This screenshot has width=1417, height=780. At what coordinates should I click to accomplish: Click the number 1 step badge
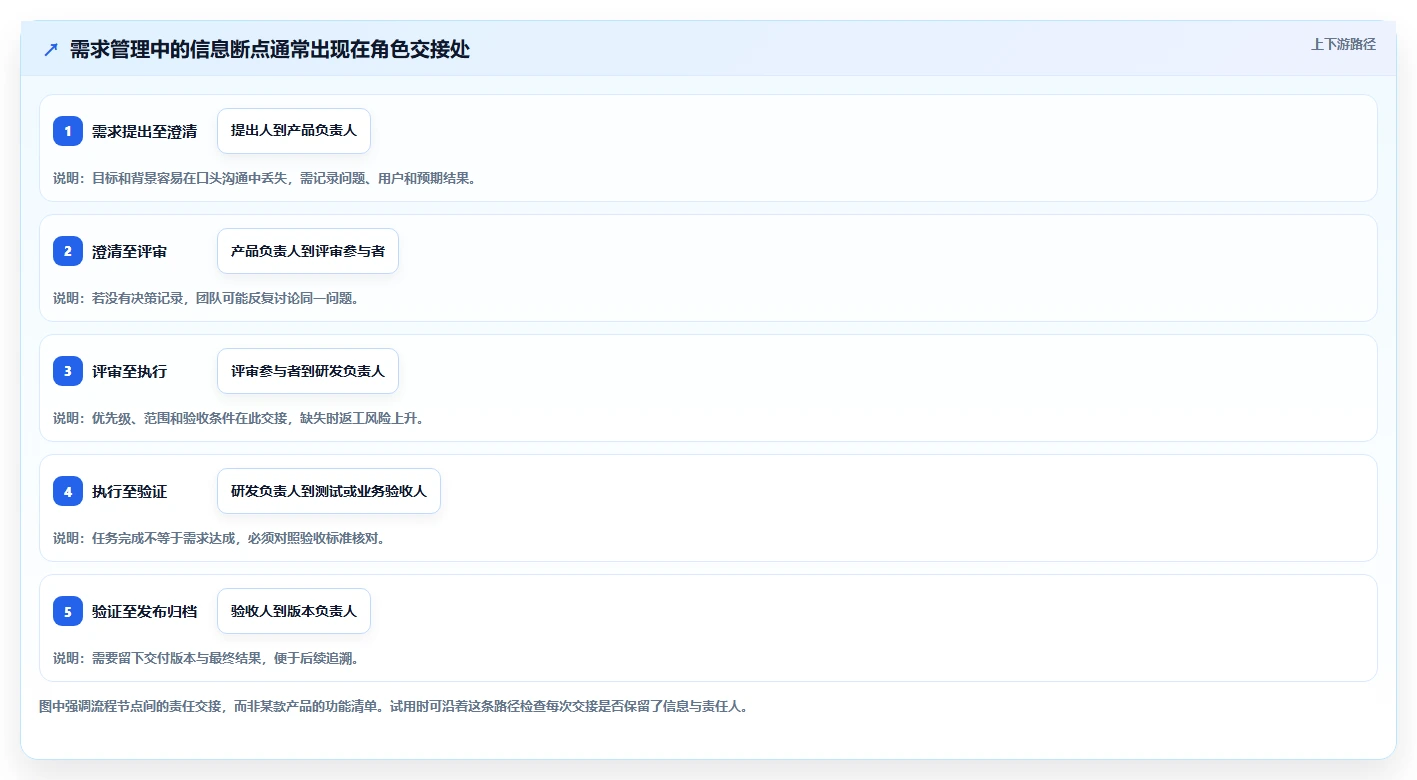pyautogui.click(x=68, y=131)
